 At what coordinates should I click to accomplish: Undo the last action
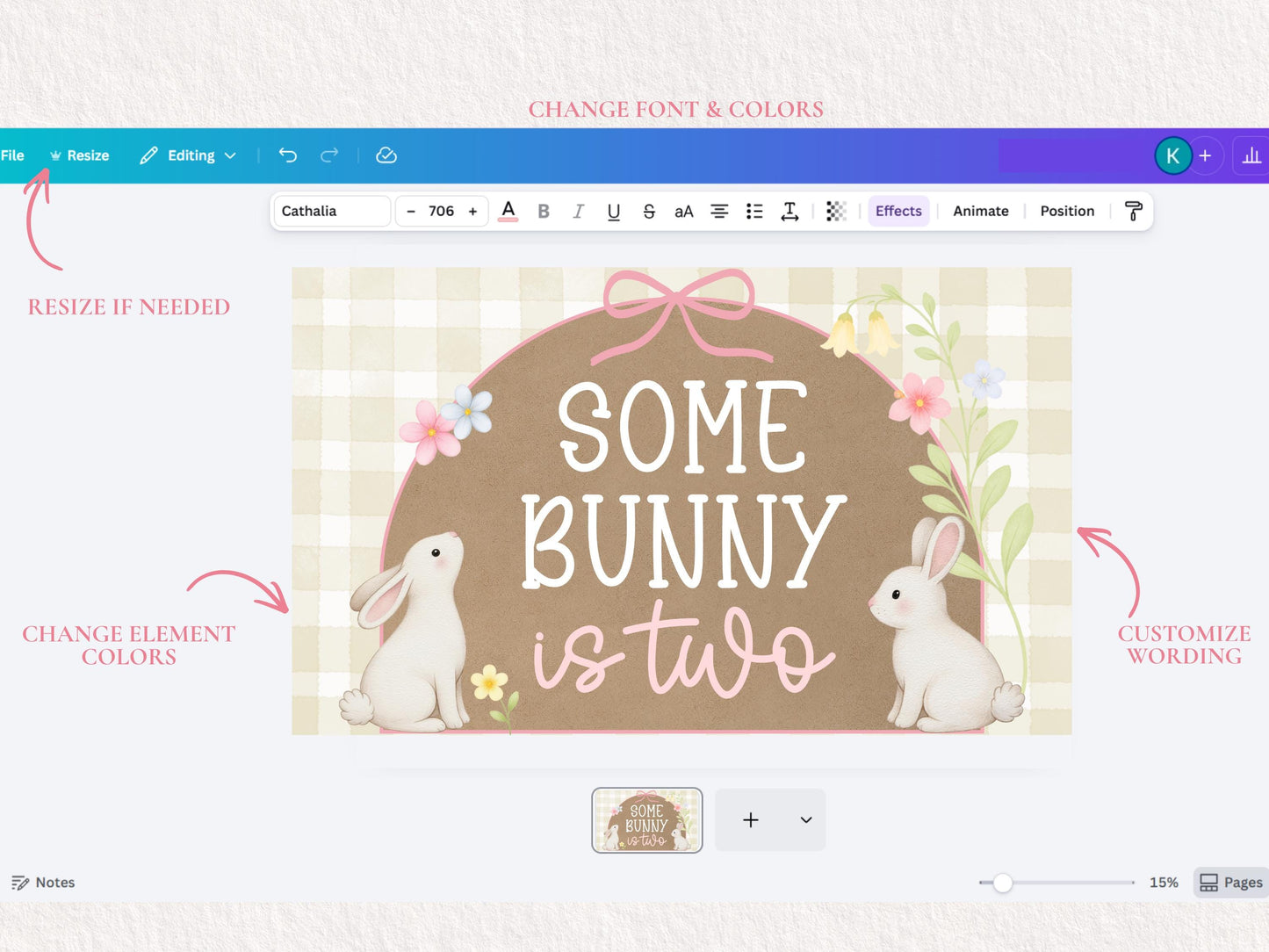288,155
